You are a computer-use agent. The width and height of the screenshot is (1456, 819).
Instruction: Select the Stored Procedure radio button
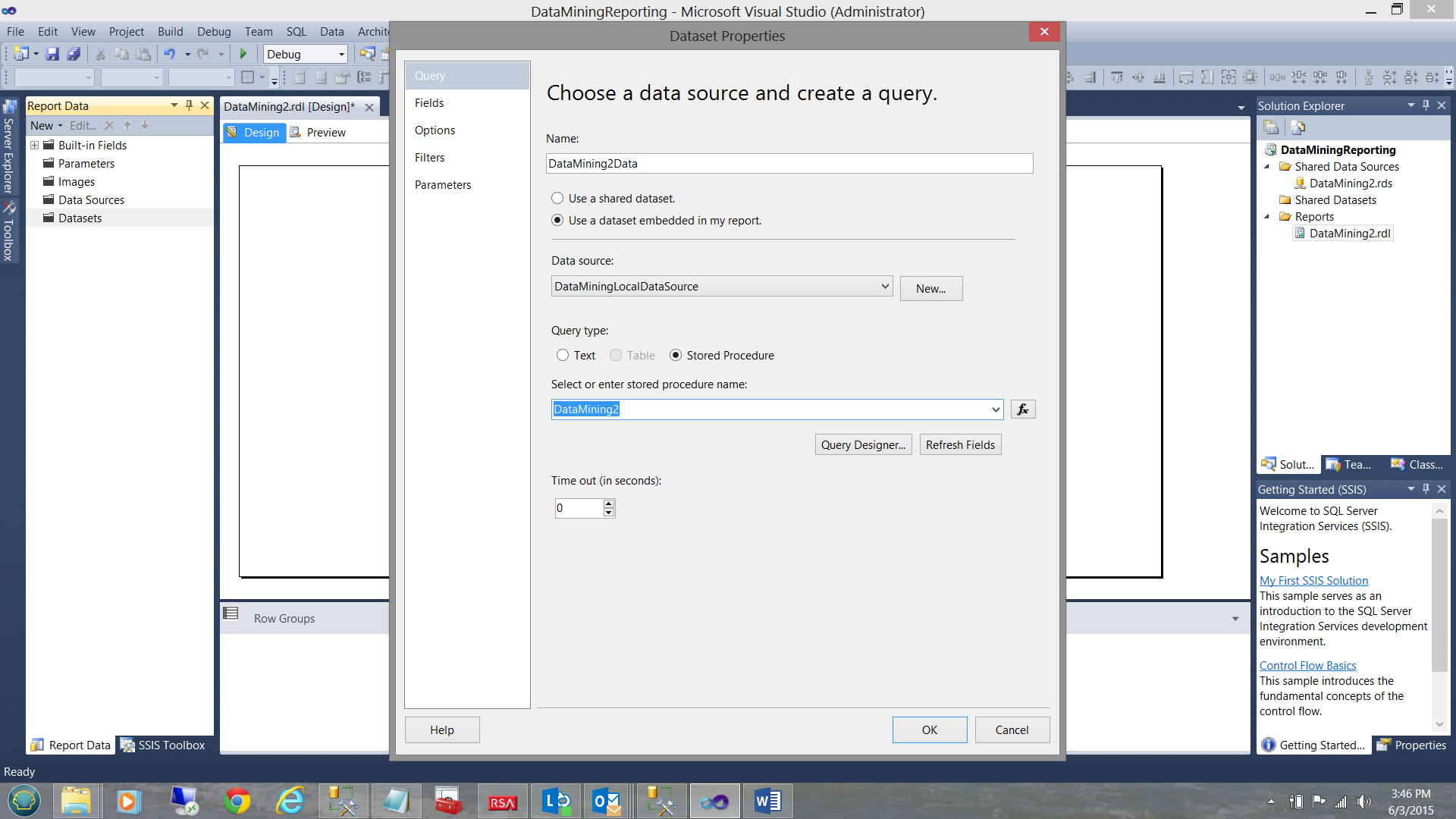[x=676, y=356]
